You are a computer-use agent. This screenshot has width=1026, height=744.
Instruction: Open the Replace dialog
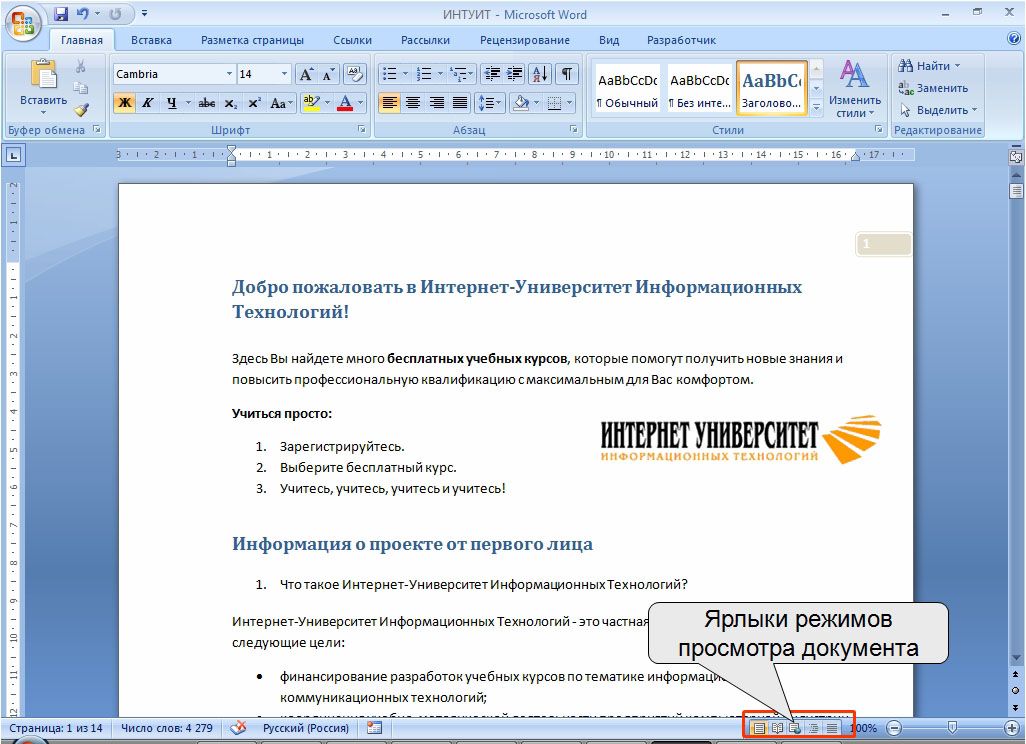(933, 88)
